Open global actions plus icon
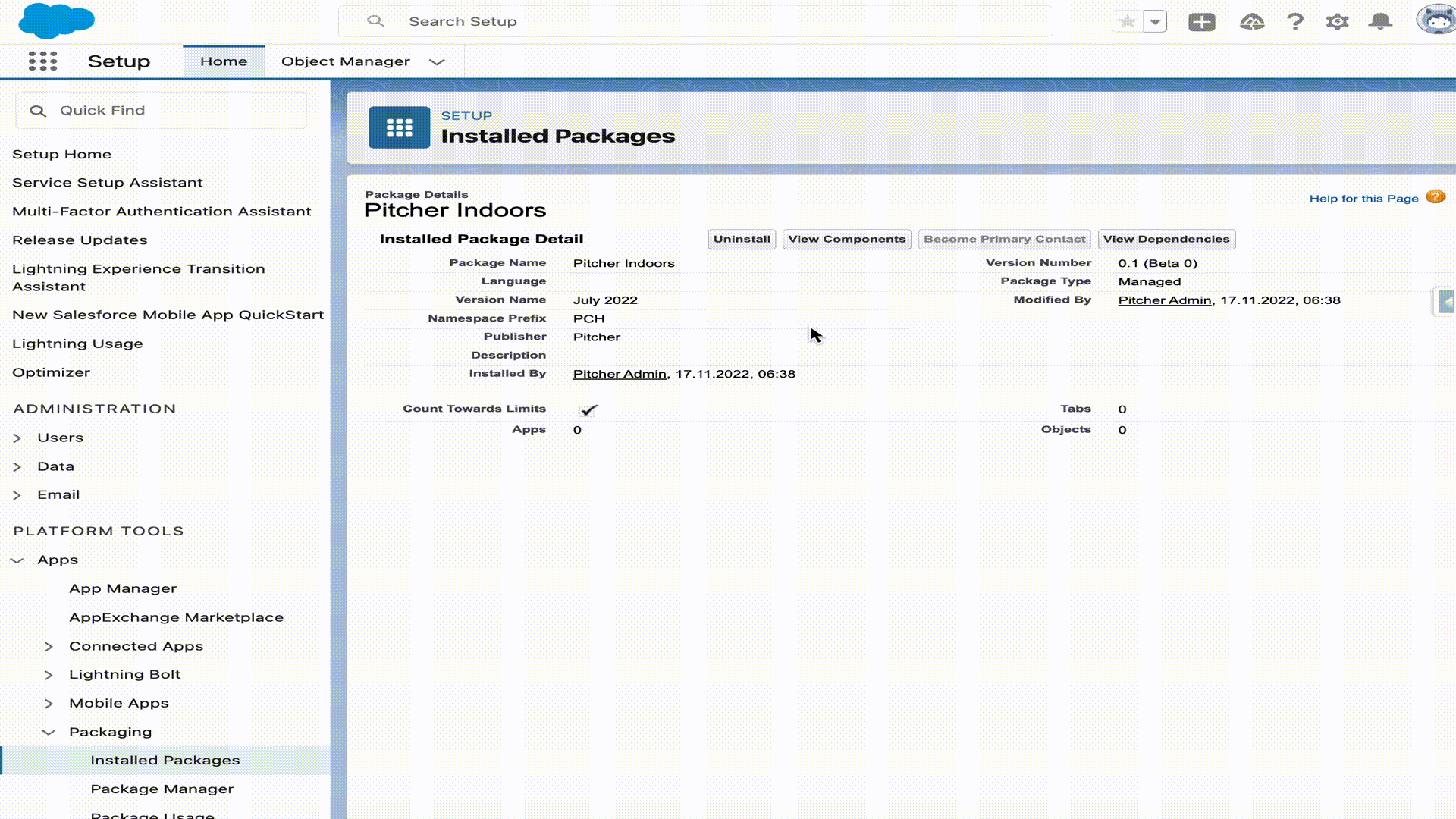1456x819 pixels. [x=1201, y=22]
